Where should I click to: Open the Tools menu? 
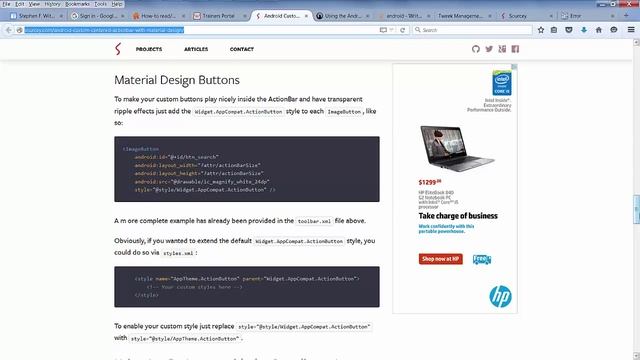point(100,4)
